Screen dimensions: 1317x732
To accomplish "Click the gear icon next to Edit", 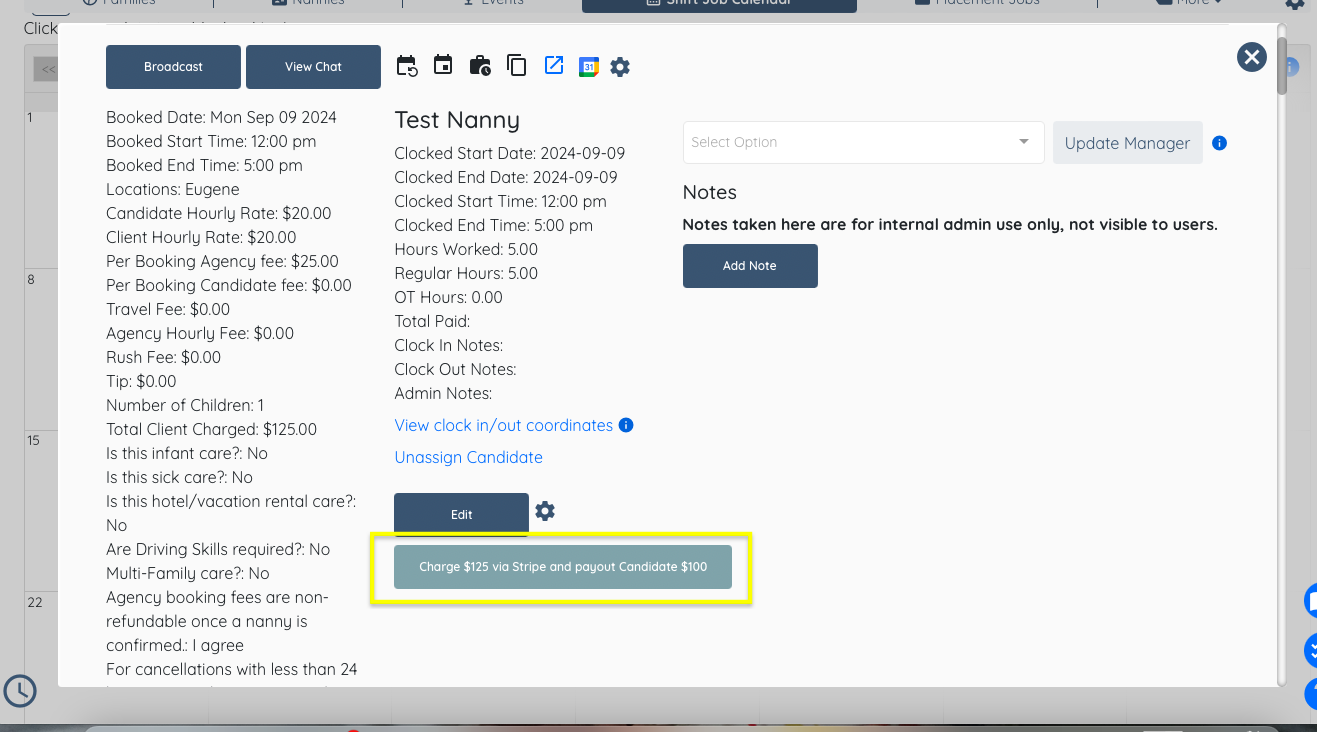I will click(x=545, y=511).
